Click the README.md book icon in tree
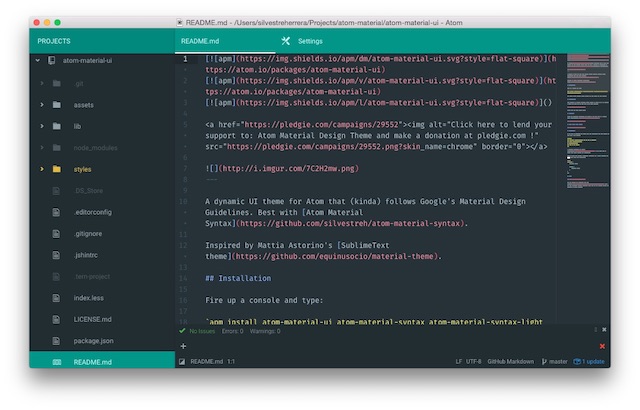Image resolution: width=640 pixels, height=410 pixels. [57, 362]
